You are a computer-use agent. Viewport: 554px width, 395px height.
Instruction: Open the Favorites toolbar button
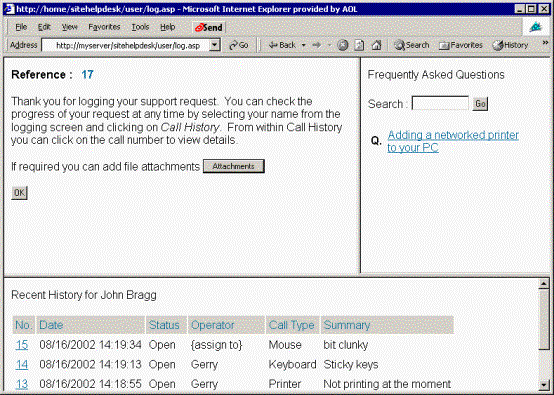coord(461,45)
